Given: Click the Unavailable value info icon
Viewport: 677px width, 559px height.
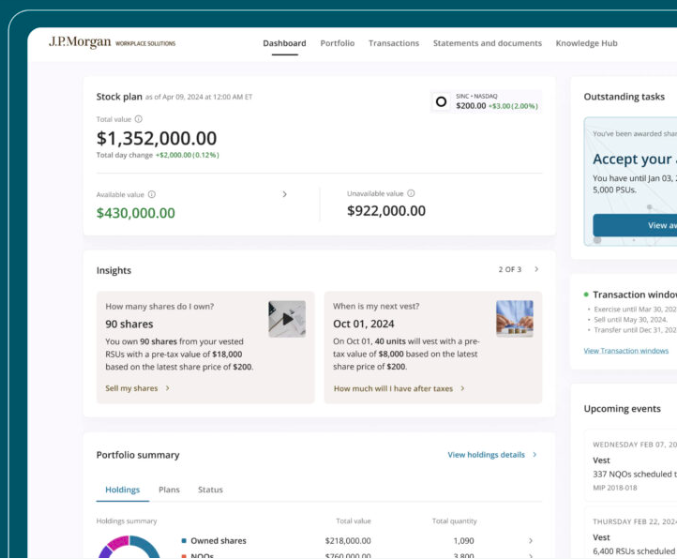Looking at the screenshot, I should pyautogui.click(x=411, y=193).
